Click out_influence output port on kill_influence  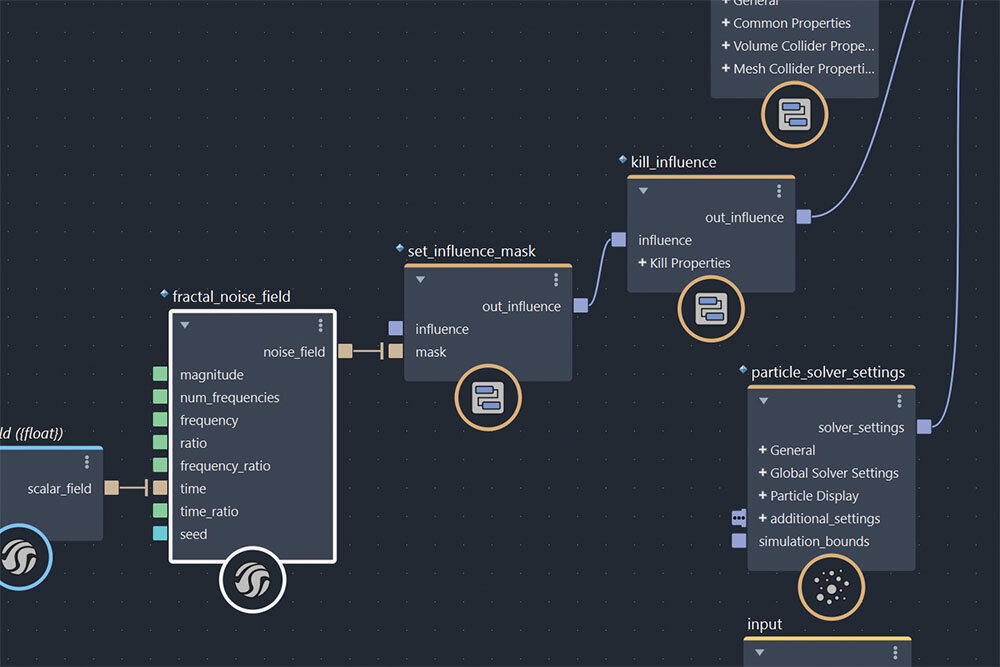[x=804, y=217]
